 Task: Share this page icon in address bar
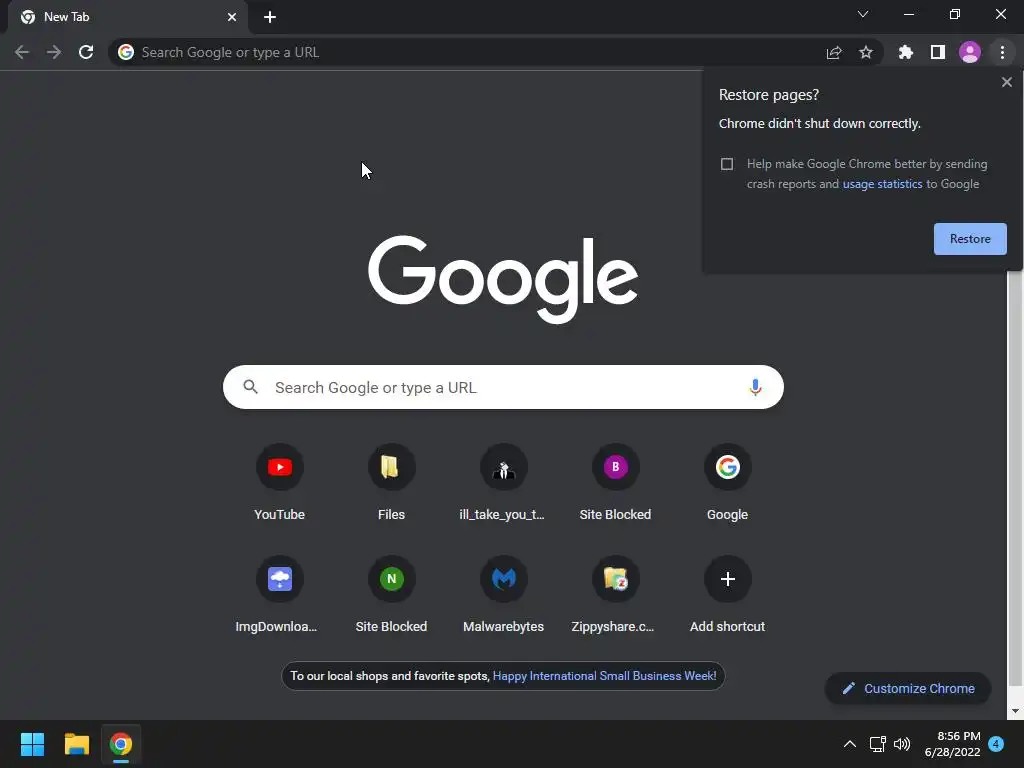[834, 52]
